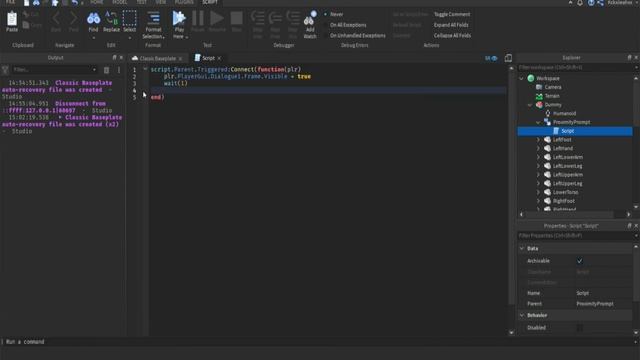
Task: Open the MODEL ribbon tab
Action: pos(120,2)
